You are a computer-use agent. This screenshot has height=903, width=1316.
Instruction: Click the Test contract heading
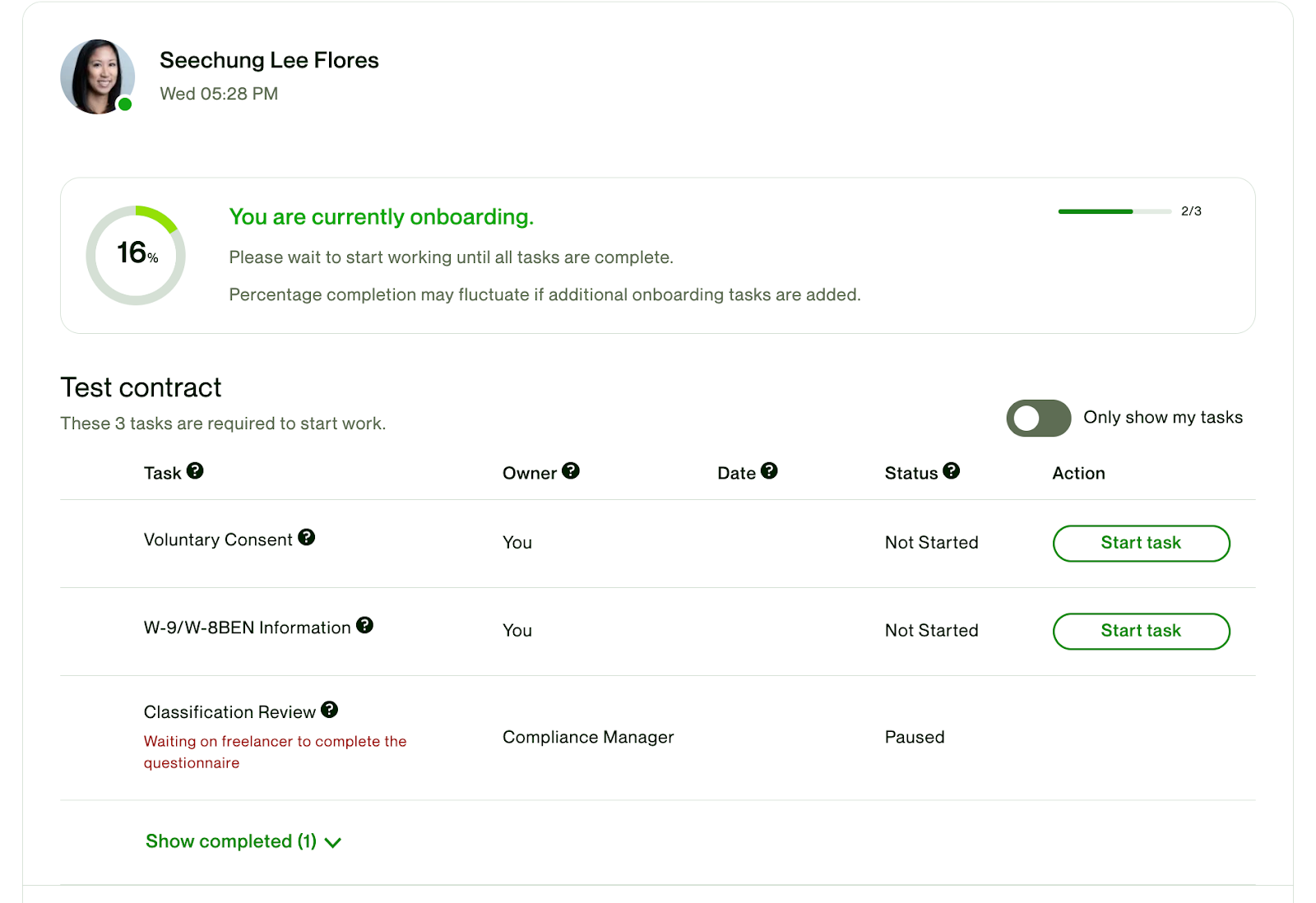tap(141, 387)
